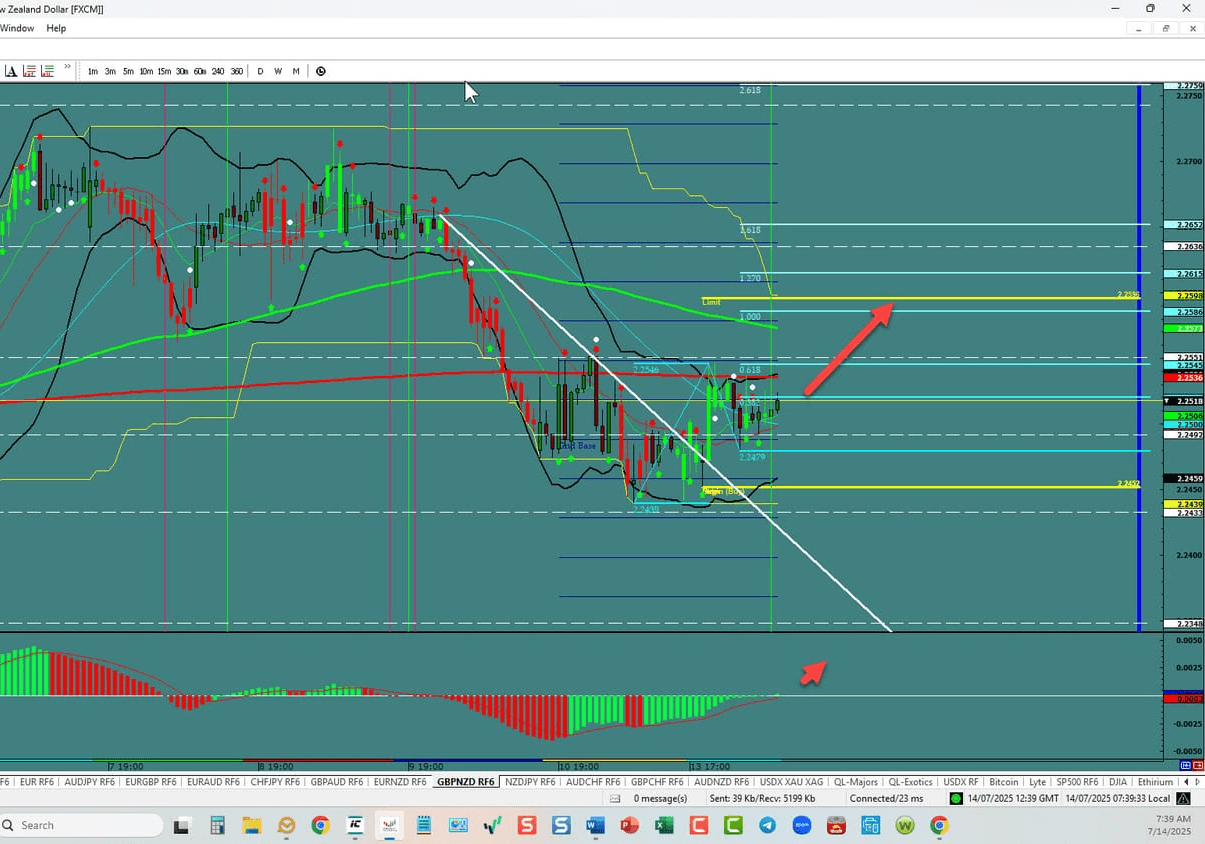
Task: Click the first chart style icon on toolbar
Action: (x=29, y=71)
